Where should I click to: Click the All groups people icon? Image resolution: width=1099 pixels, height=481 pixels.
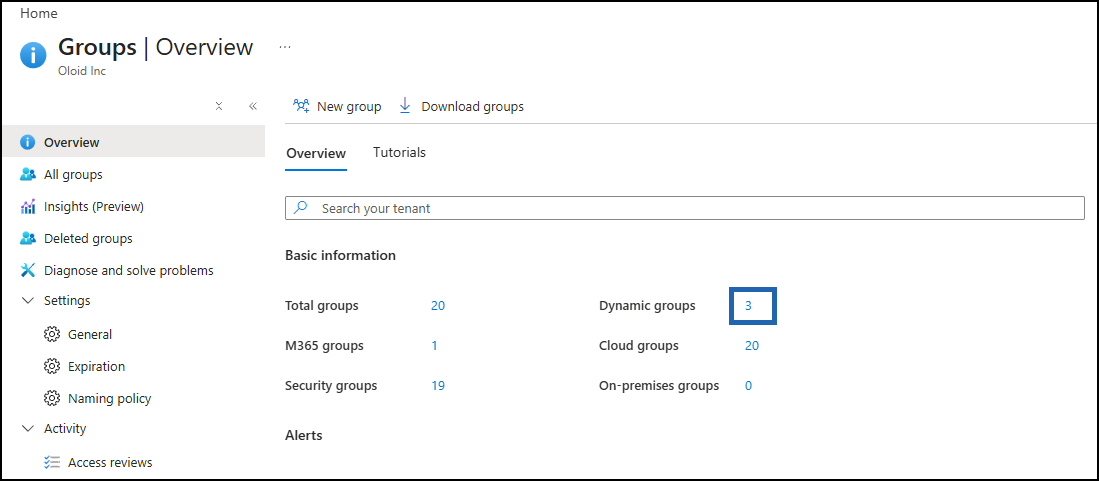27,175
